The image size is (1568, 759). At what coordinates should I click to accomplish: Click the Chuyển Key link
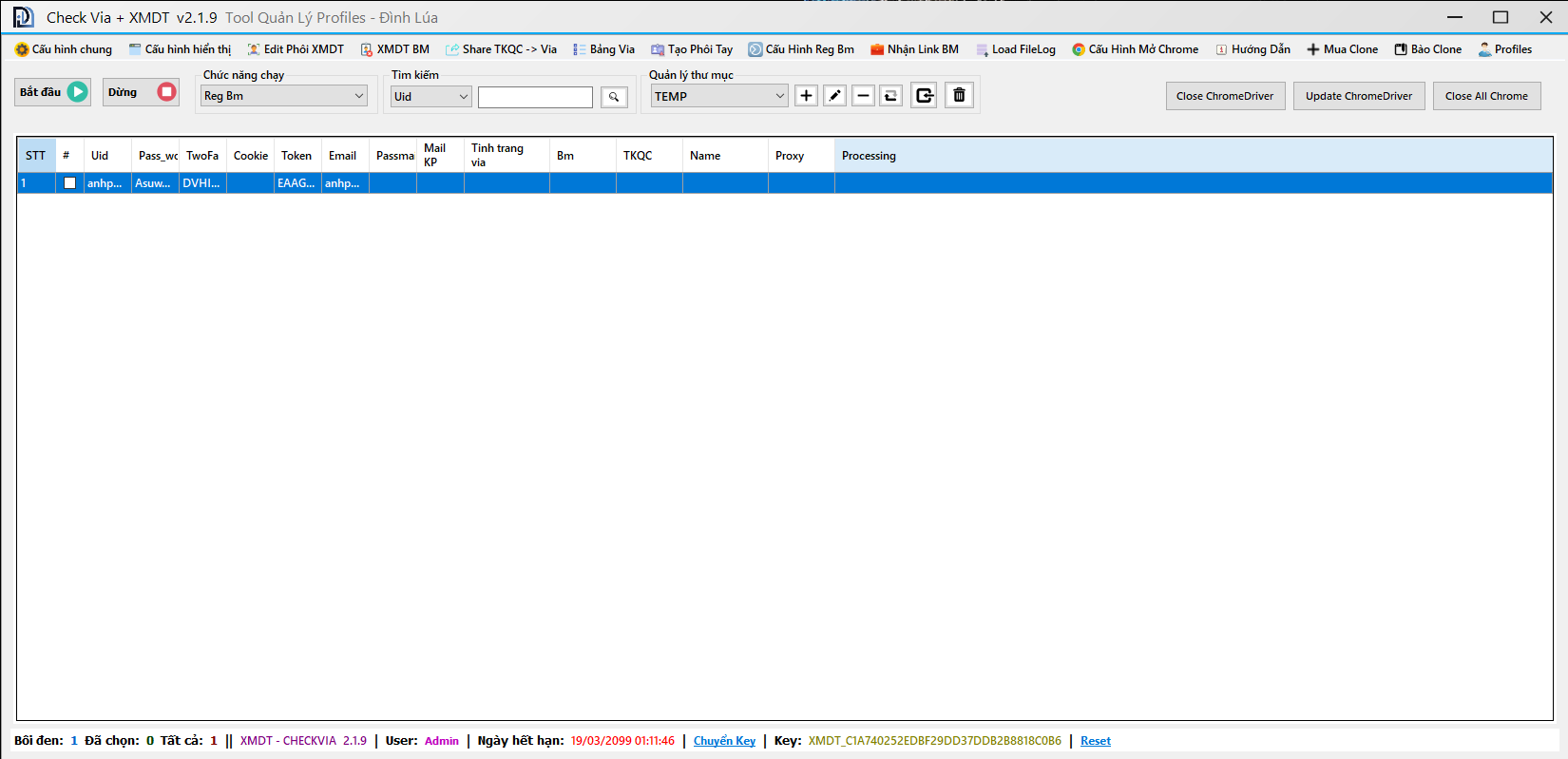724,741
